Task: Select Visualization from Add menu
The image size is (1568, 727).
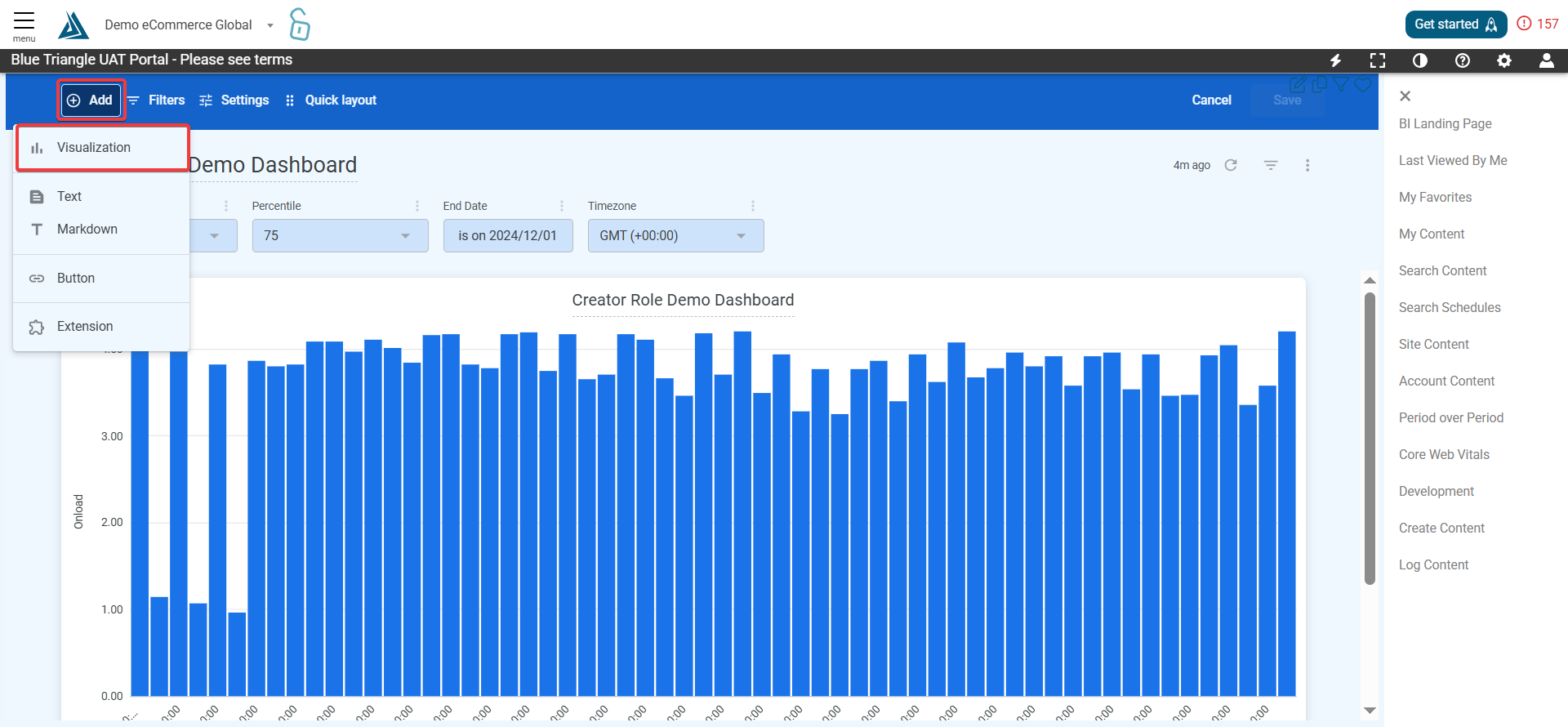Action: click(x=102, y=148)
